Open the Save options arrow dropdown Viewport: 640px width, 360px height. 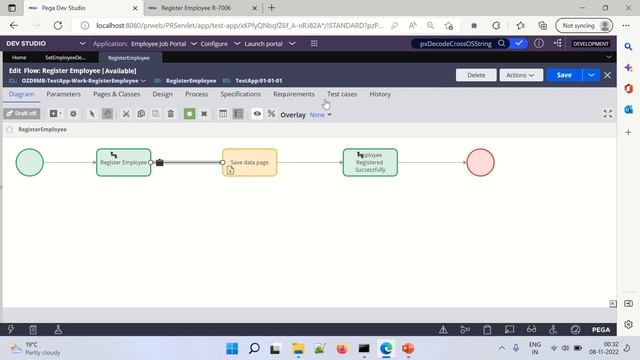(591, 75)
